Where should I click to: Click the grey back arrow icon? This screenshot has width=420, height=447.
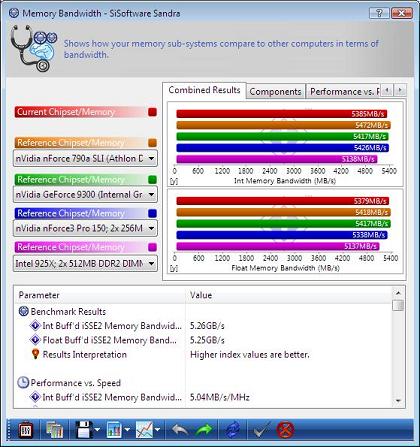[180, 430]
